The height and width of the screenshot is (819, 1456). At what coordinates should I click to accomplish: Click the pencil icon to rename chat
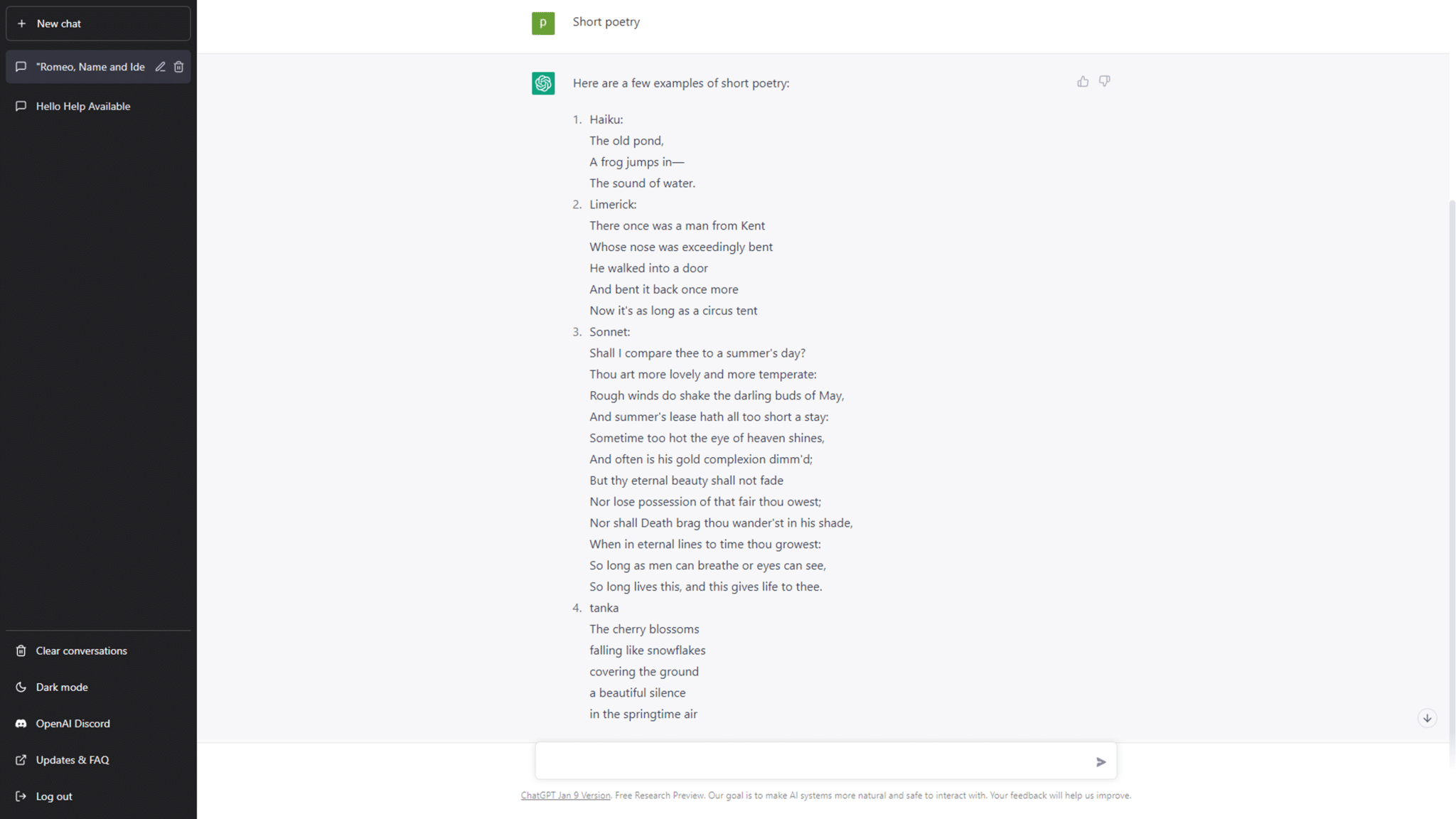click(x=160, y=67)
